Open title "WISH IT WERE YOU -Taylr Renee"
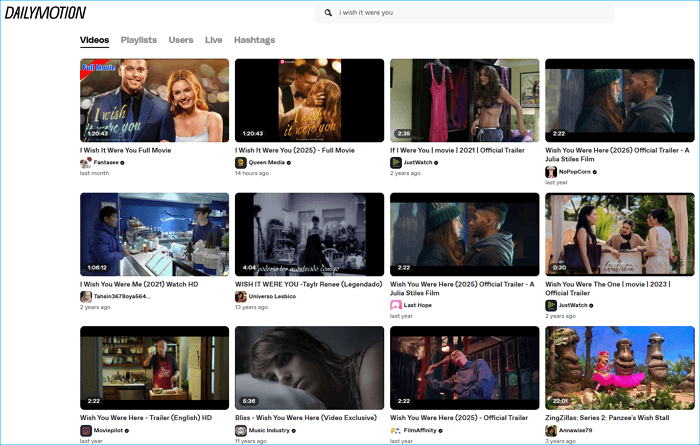 point(308,284)
